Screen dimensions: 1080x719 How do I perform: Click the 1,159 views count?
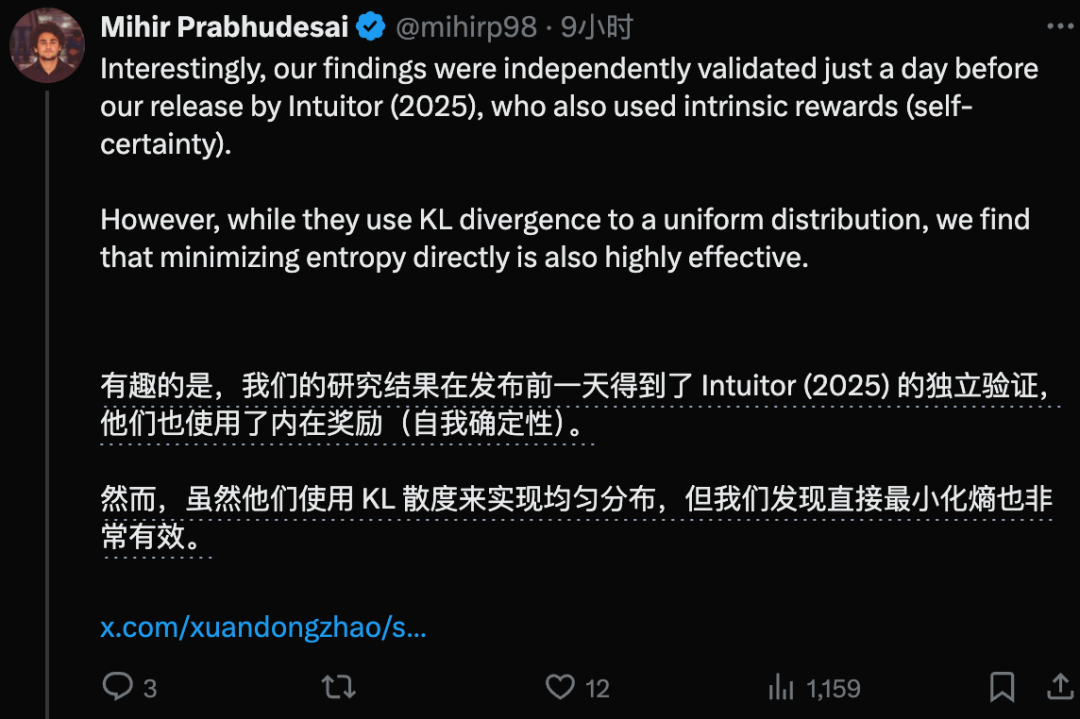[x=833, y=688]
